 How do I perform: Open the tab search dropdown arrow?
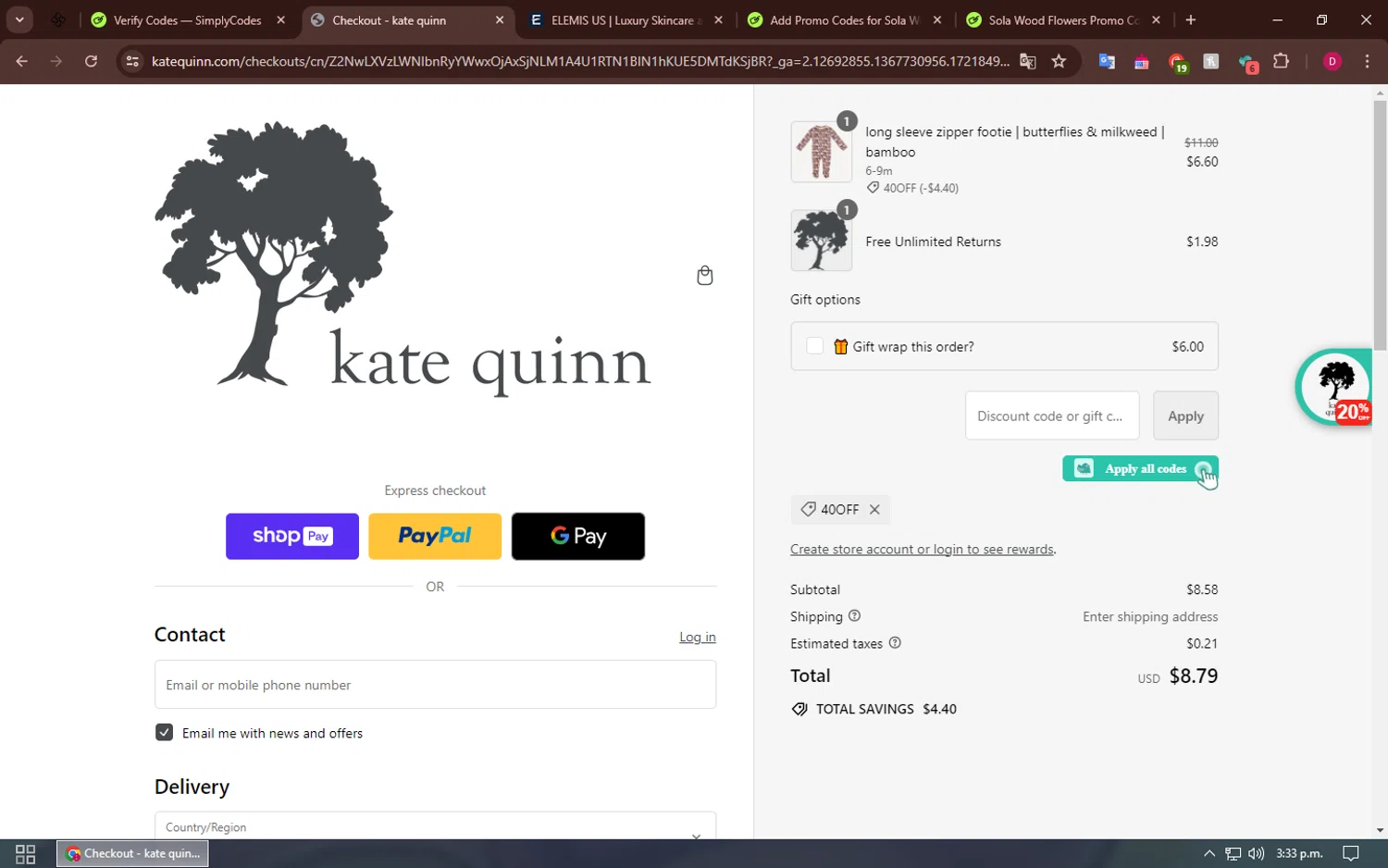[19, 20]
